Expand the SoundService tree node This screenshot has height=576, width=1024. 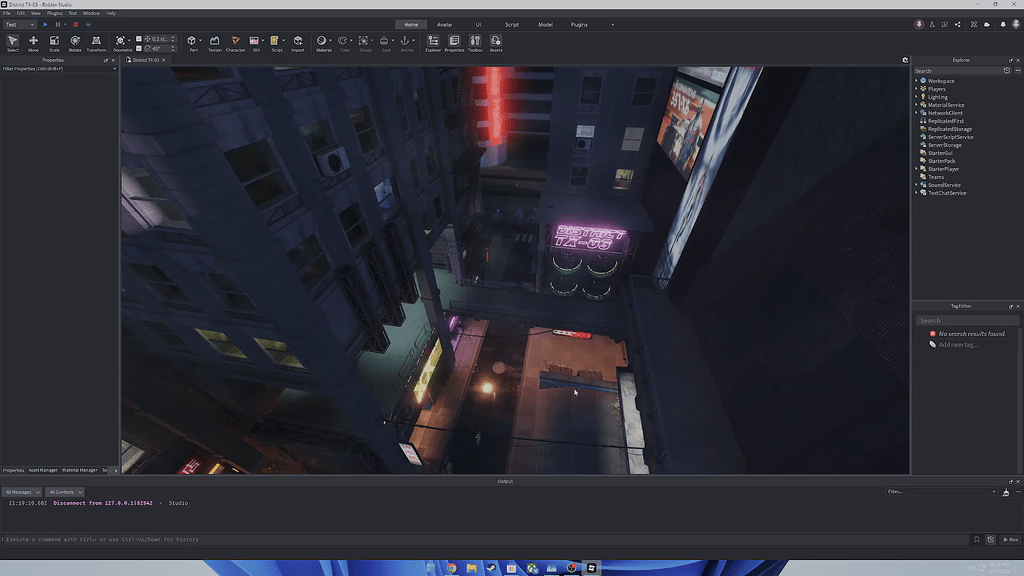click(916, 185)
